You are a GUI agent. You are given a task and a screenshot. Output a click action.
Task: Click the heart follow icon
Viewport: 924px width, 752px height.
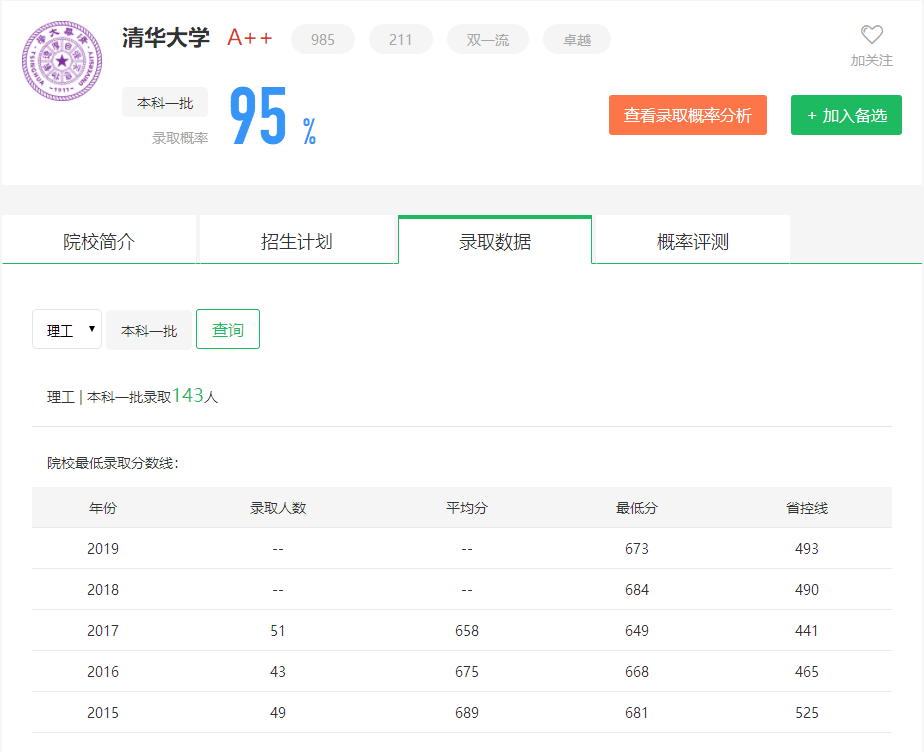[872, 35]
